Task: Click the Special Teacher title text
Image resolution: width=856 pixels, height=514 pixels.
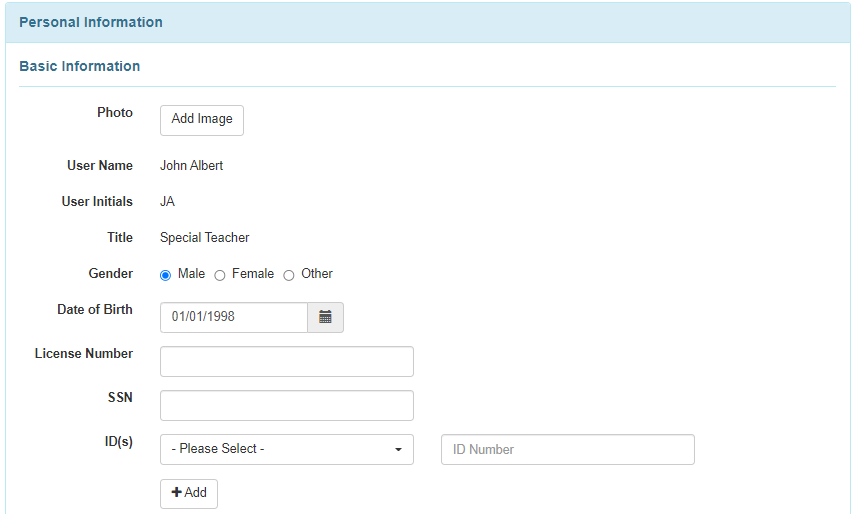Action: pos(205,238)
